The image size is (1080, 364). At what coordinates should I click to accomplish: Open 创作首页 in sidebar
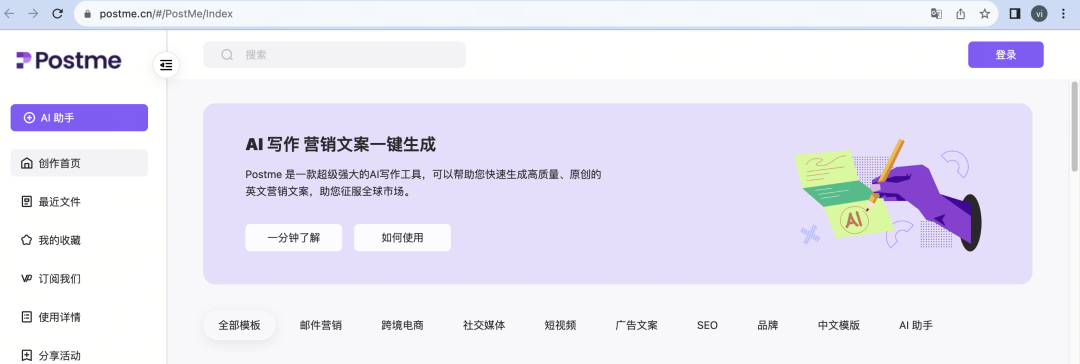79,163
